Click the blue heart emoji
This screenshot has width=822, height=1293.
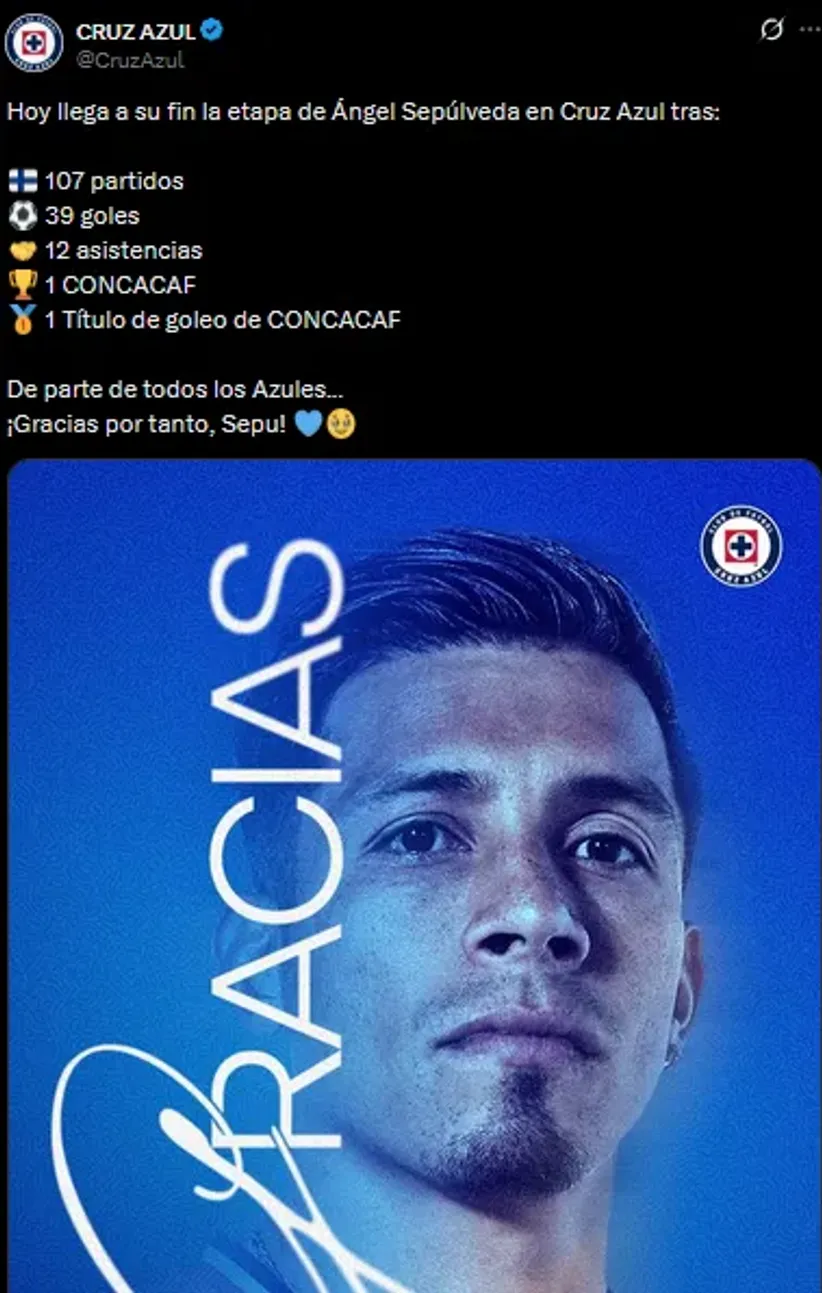pyautogui.click(x=309, y=424)
